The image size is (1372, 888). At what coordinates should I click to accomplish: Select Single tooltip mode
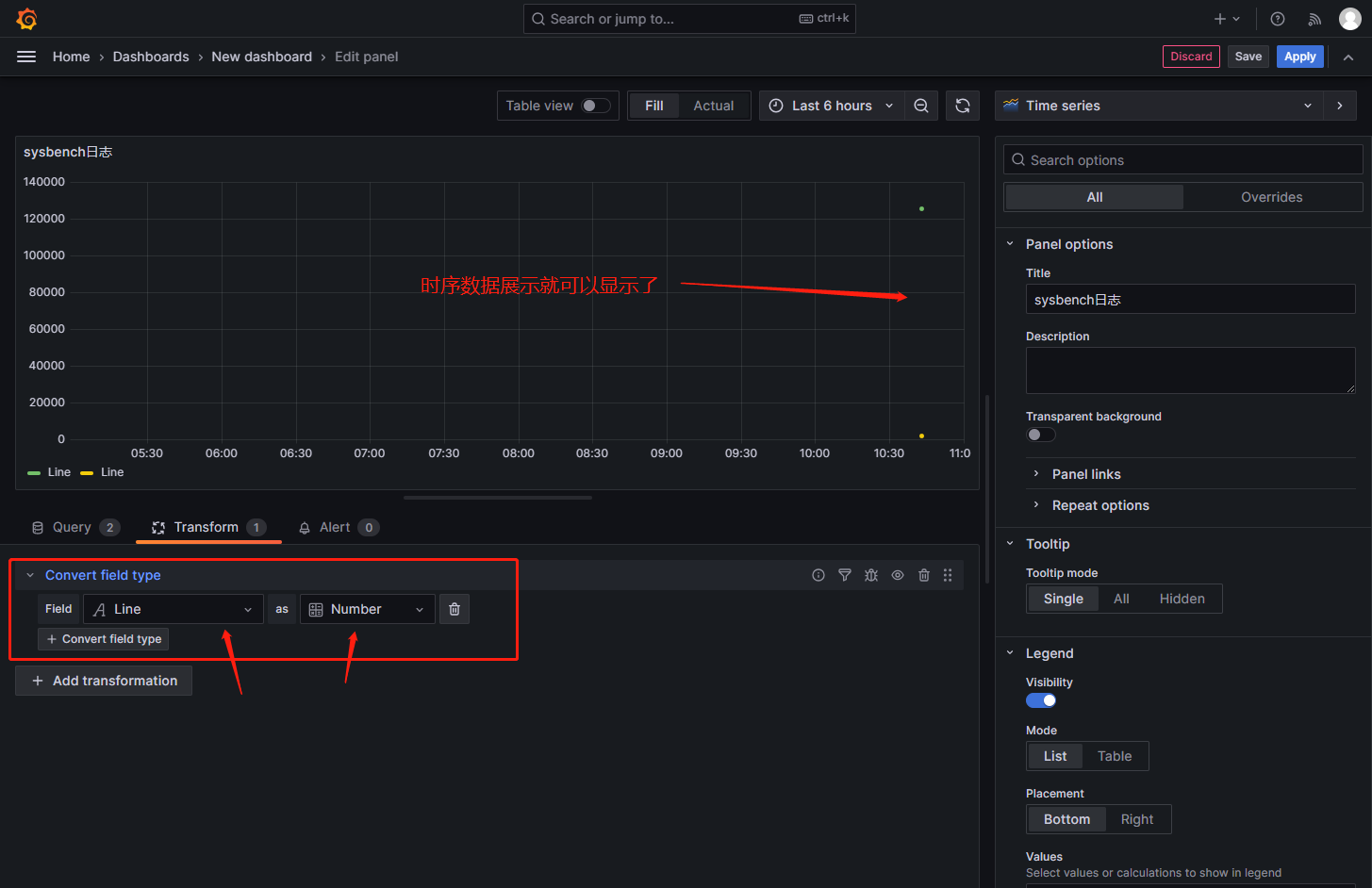tap(1063, 599)
